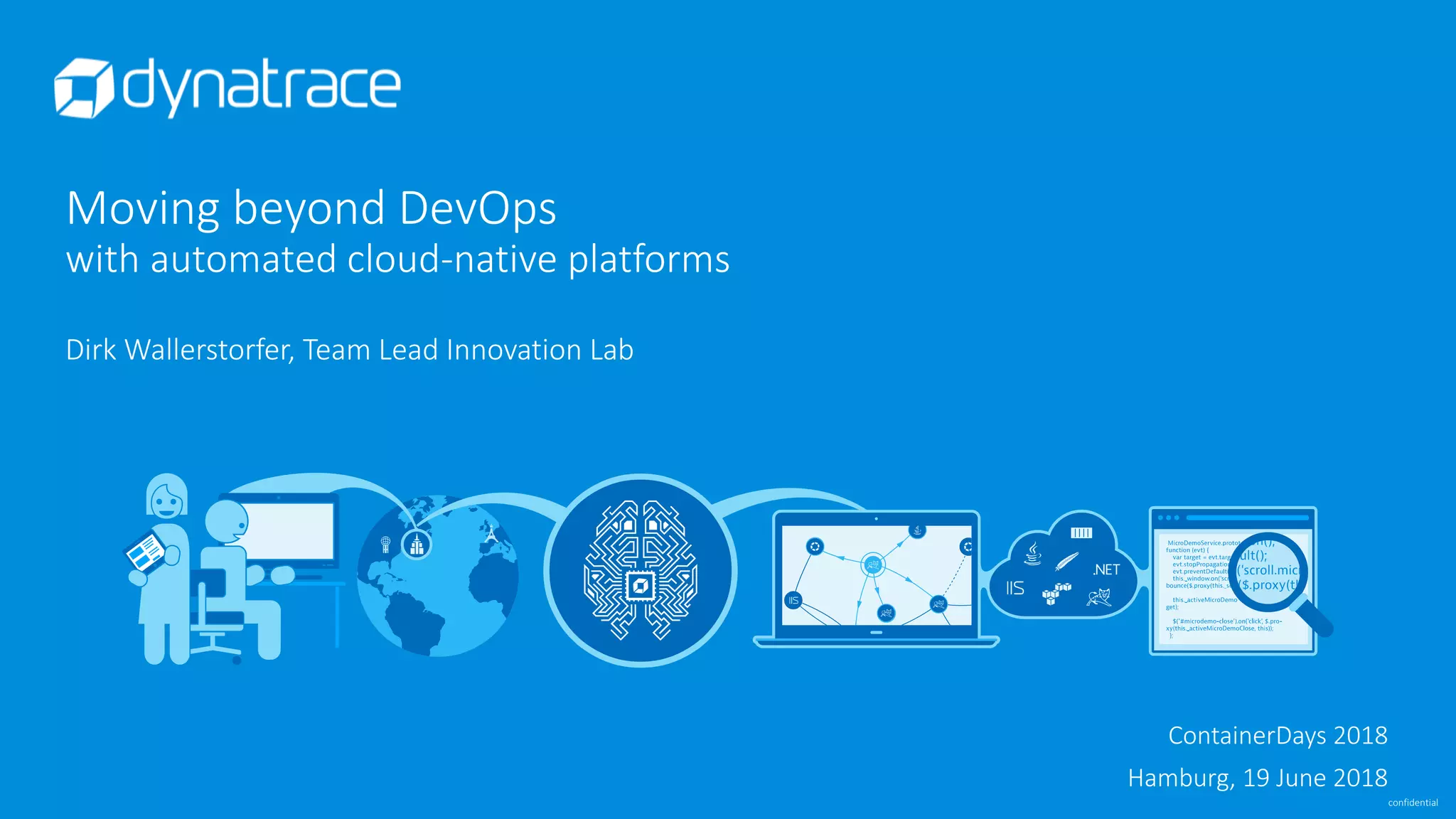Click the Java coffee cup icon in cloud
This screenshot has height=819, width=1456.
tap(1032, 553)
